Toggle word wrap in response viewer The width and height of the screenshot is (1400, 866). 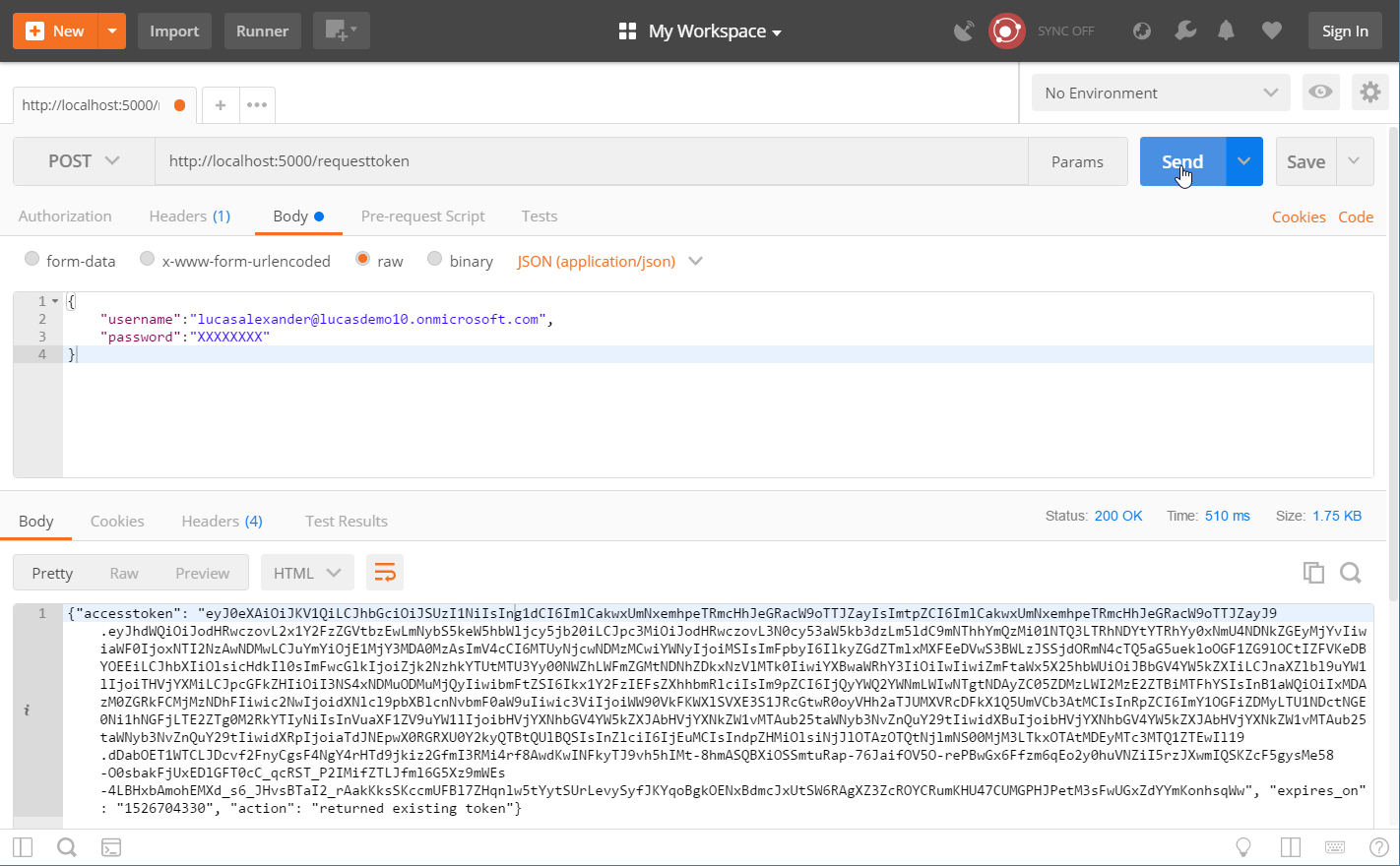coord(385,573)
